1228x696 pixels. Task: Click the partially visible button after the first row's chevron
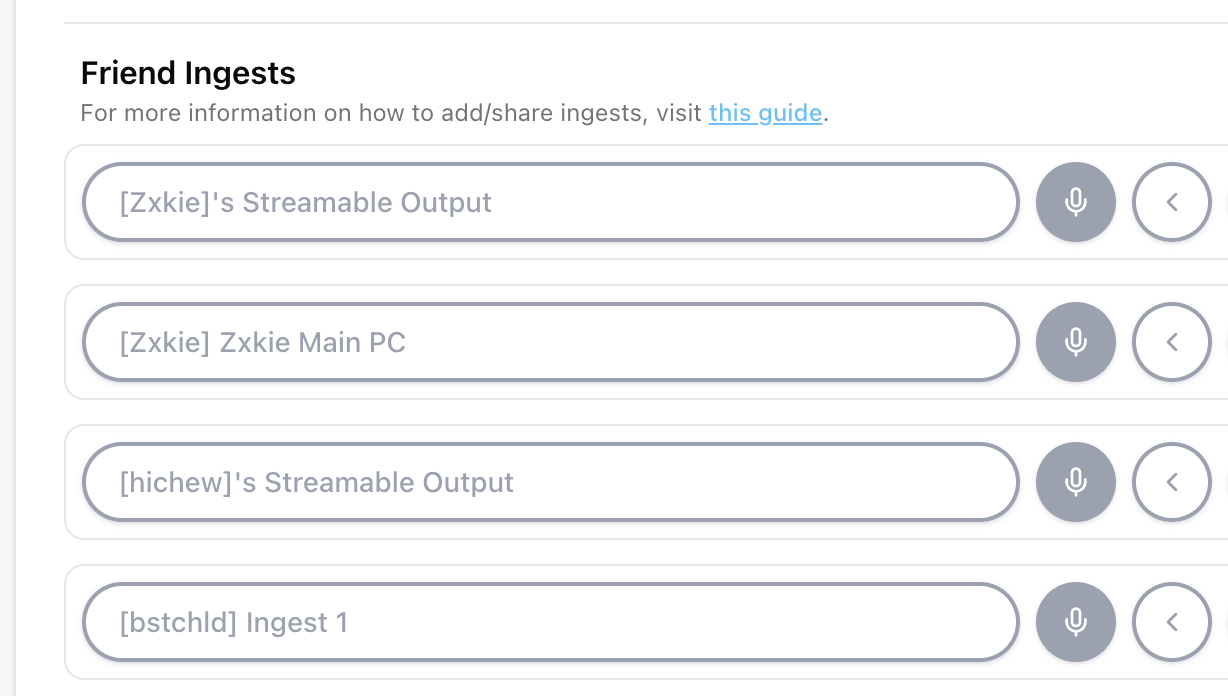click(x=1225, y=202)
